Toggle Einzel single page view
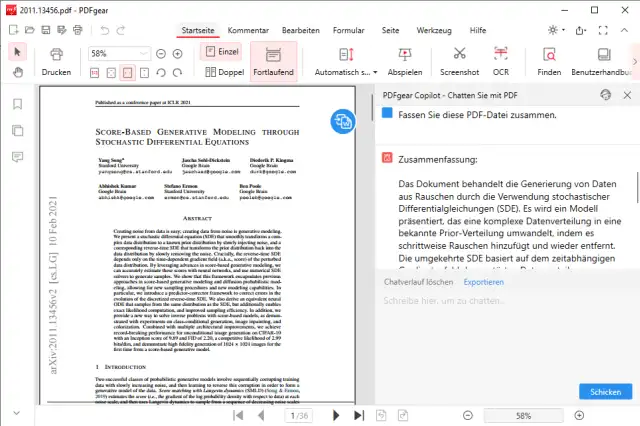Viewport: 640px width, 426px height. 221,51
